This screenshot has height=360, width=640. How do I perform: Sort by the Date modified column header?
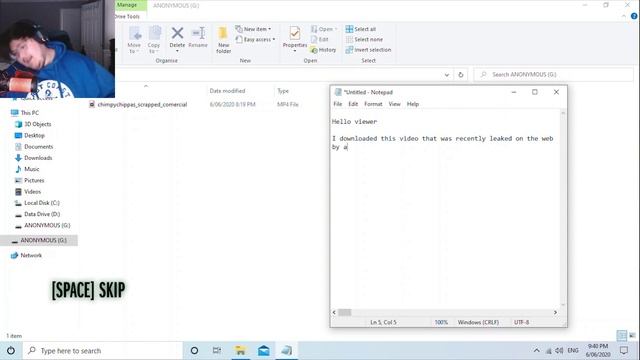tap(227, 91)
